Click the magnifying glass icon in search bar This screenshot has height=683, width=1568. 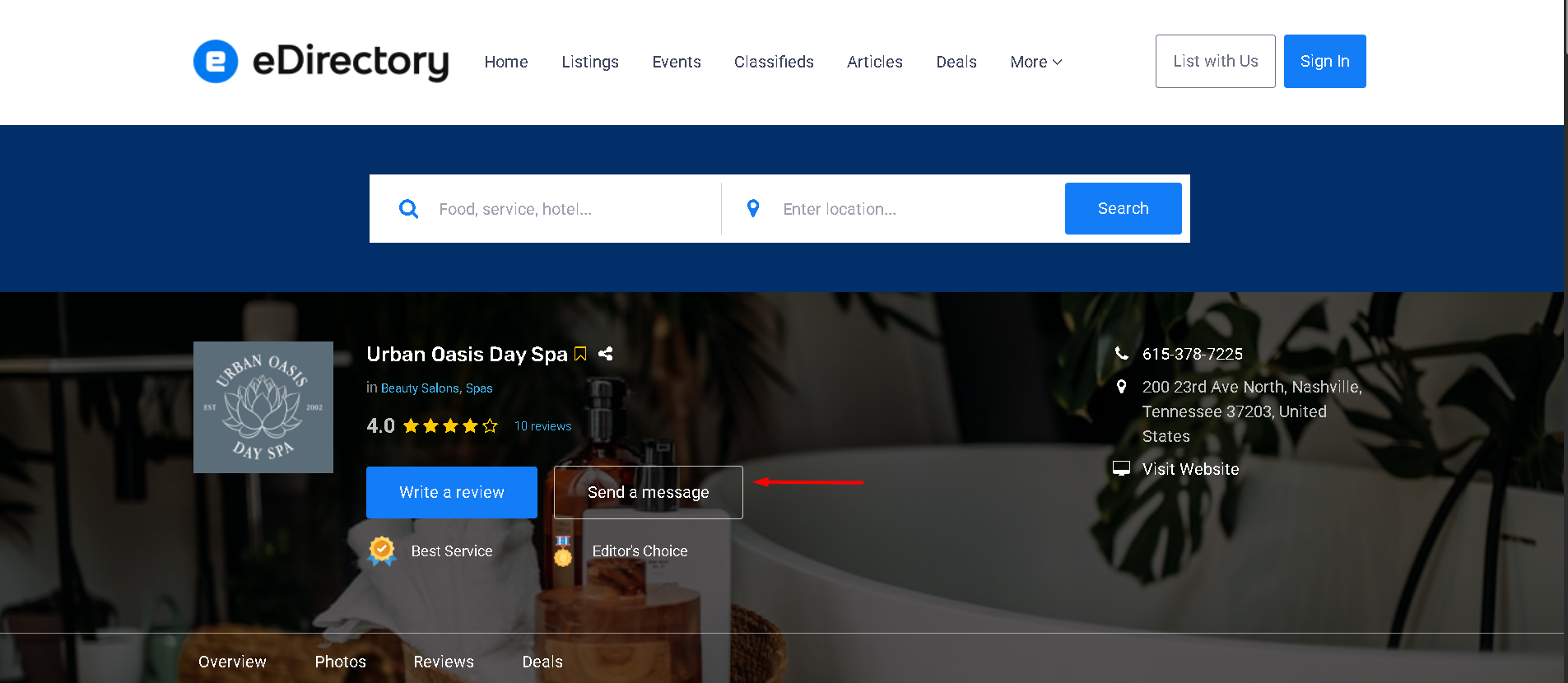[x=408, y=209]
